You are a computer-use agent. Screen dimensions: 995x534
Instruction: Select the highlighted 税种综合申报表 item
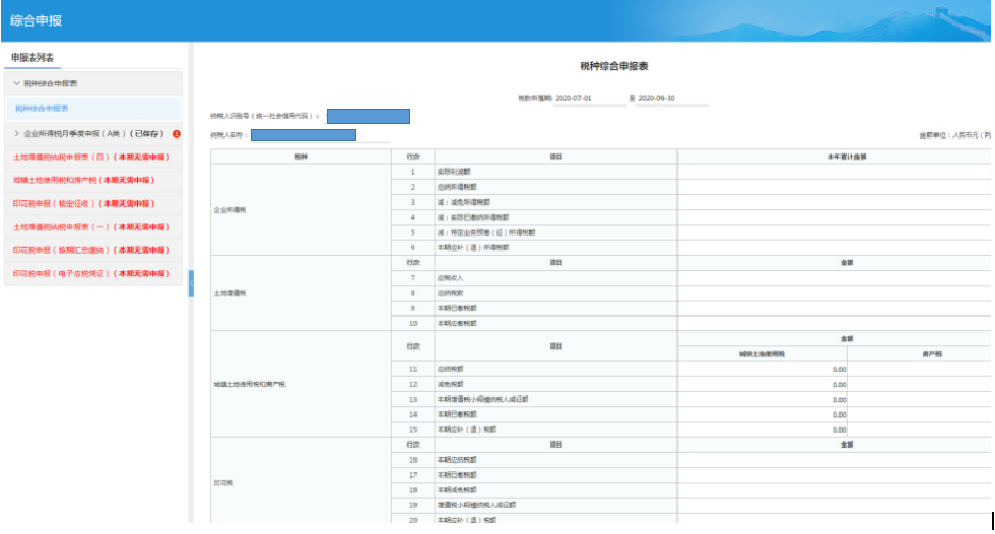(x=93, y=108)
